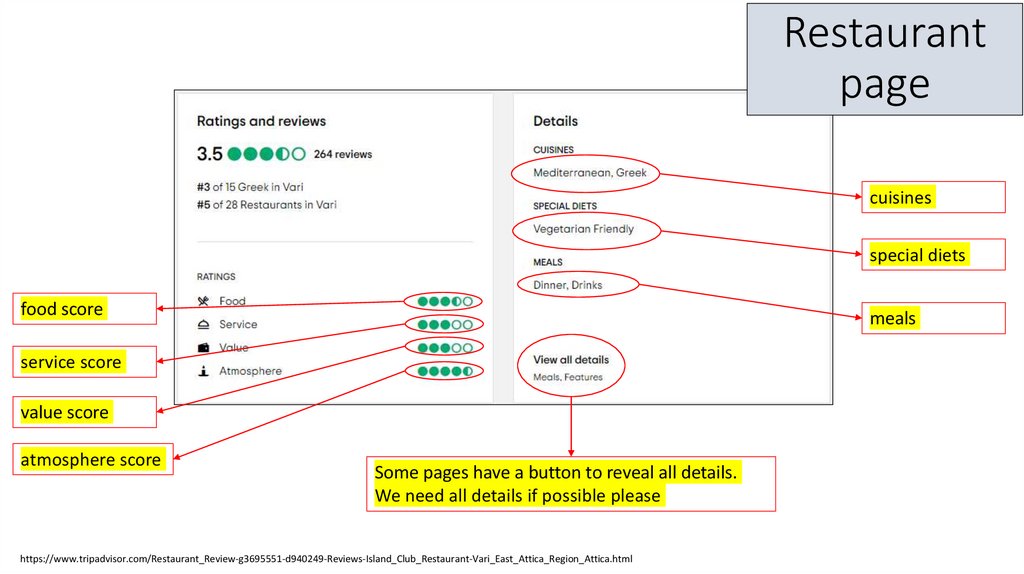The height and width of the screenshot is (574, 1024).
Task: Click the overall 3.5 rating bubbles
Action: 266,154
